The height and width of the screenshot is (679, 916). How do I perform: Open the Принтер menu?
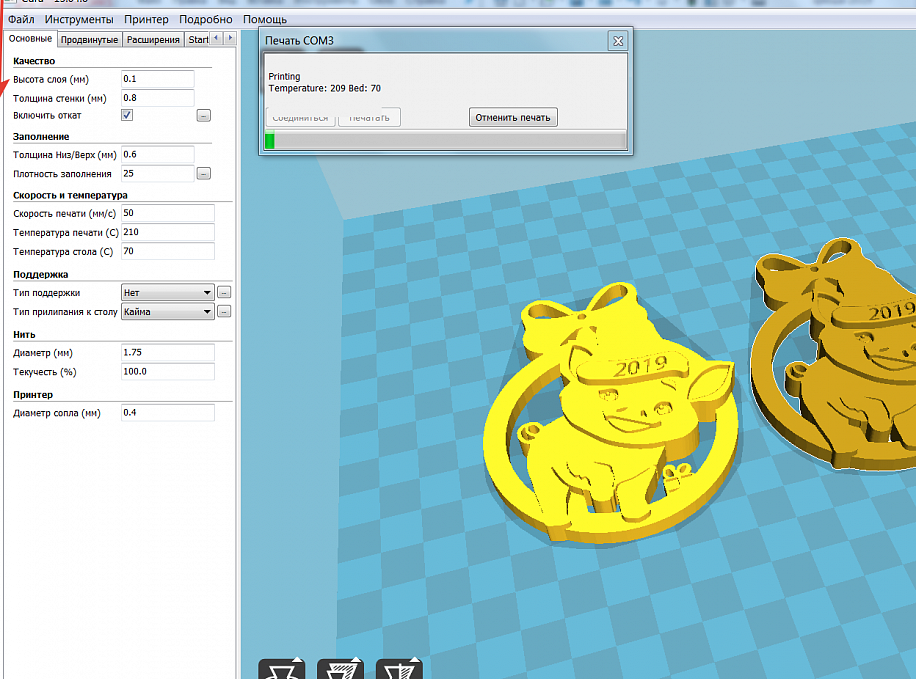[x=146, y=19]
